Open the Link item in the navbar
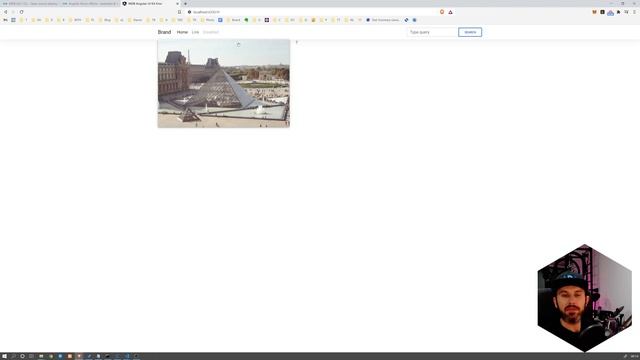The image size is (640, 360). coord(195,32)
